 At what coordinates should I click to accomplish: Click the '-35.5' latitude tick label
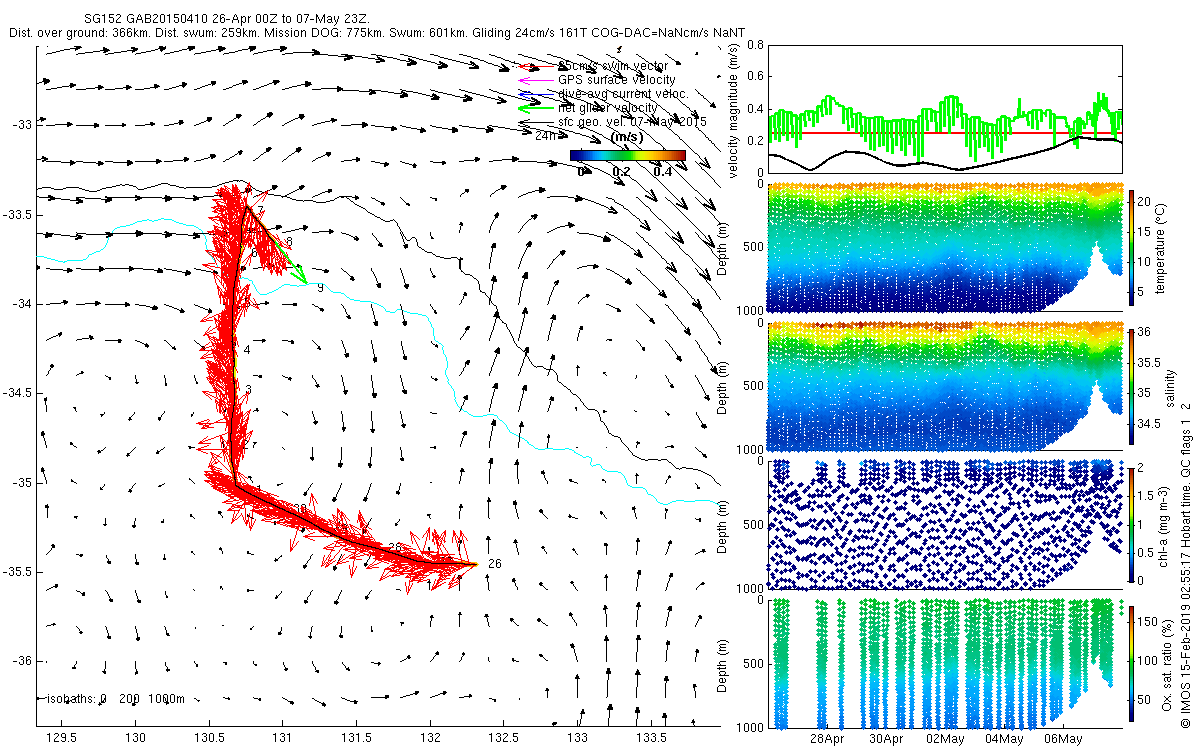click(18, 572)
